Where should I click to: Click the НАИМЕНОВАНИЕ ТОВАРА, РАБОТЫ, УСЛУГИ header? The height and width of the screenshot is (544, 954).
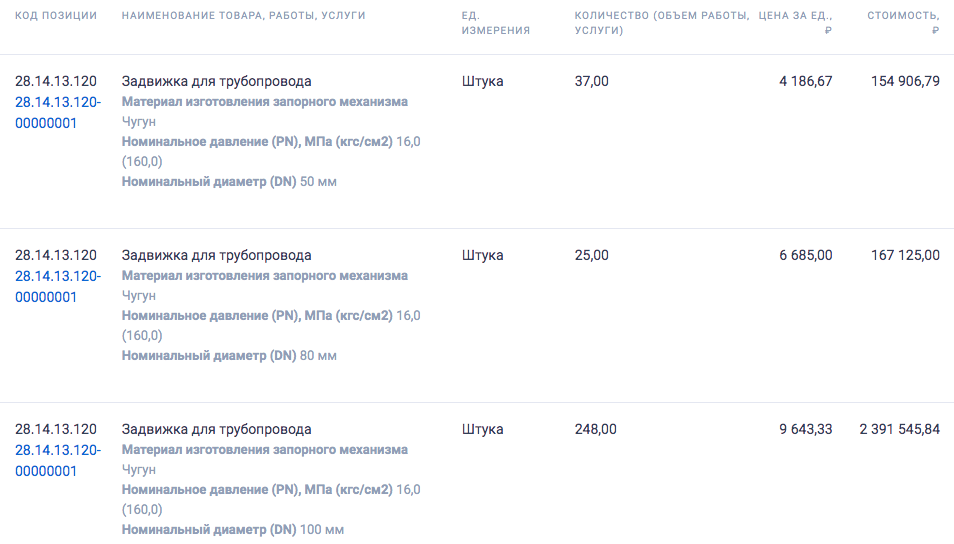point(243,16)
